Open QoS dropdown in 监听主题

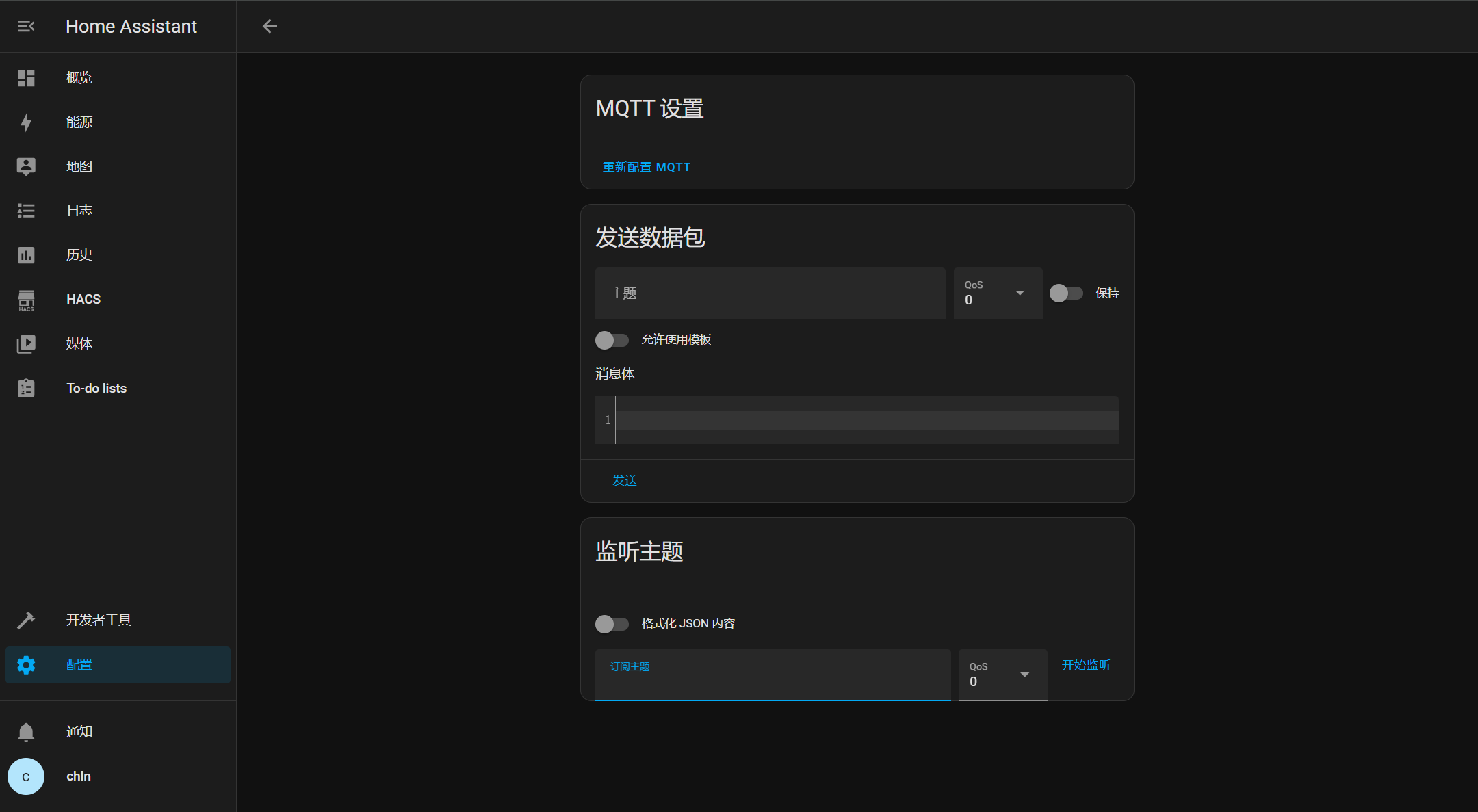1002,675
